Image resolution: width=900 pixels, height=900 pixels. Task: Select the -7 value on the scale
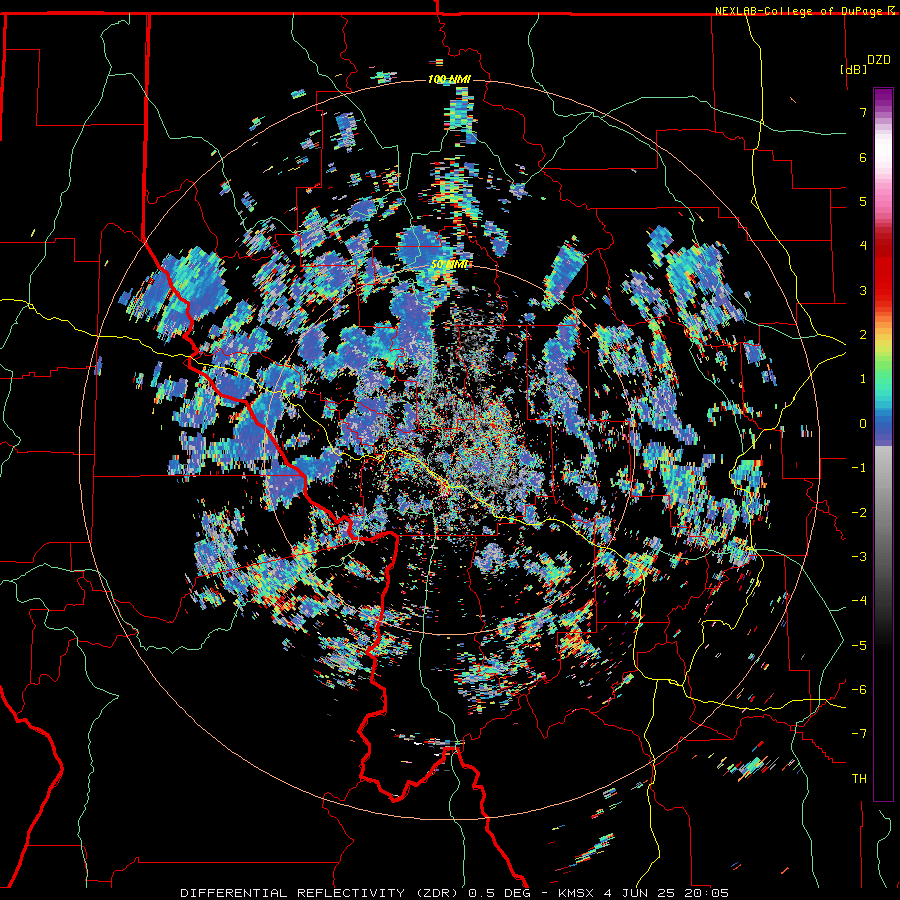point(859,734)
